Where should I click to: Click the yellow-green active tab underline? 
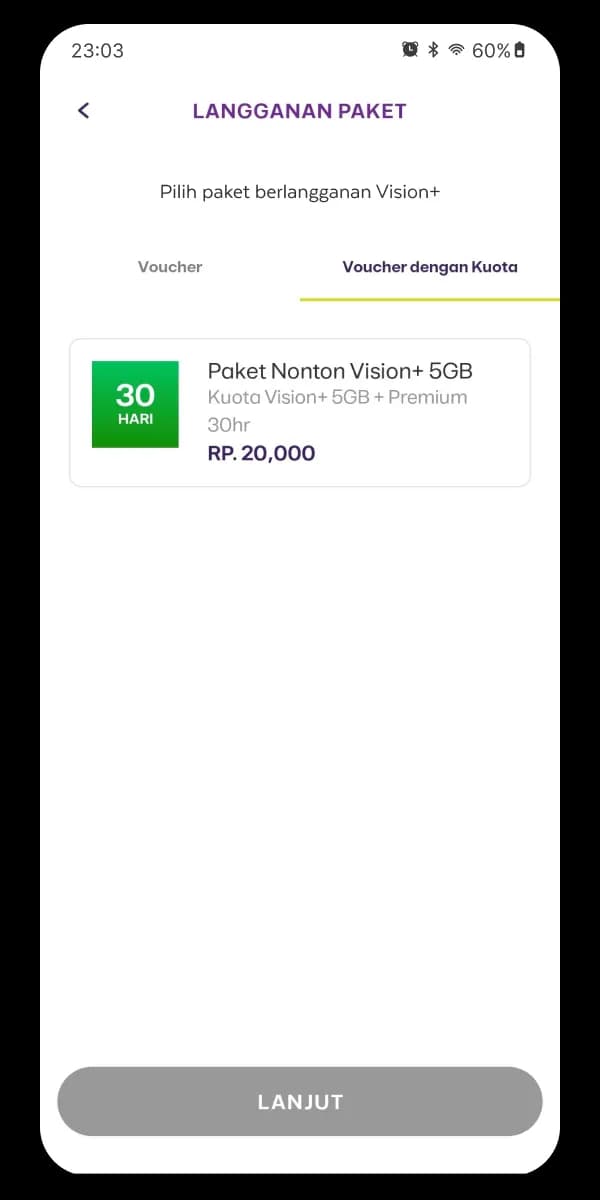click(430, 299)
